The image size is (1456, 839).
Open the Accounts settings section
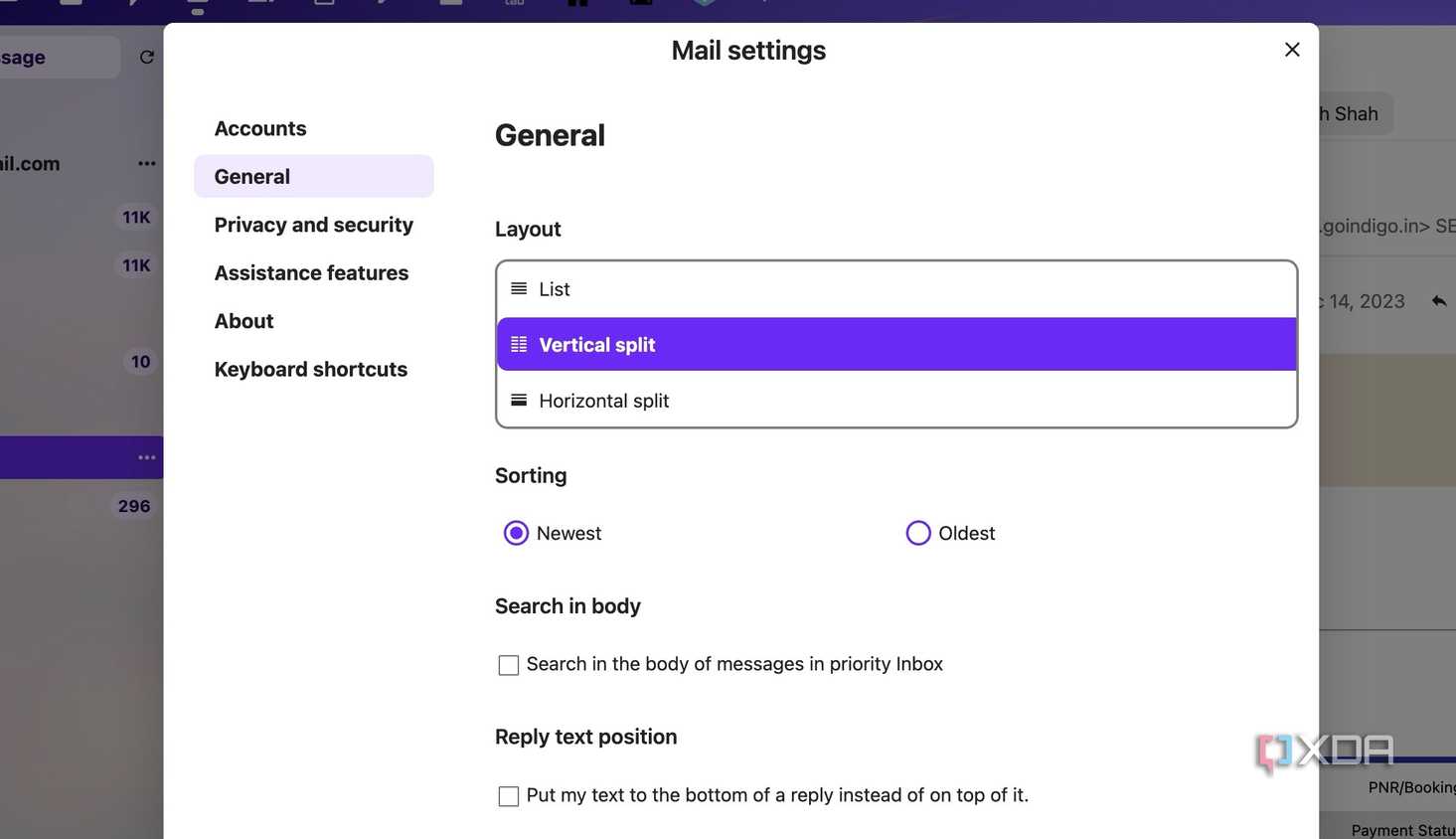pyautogui.click(x=260, y=128)
